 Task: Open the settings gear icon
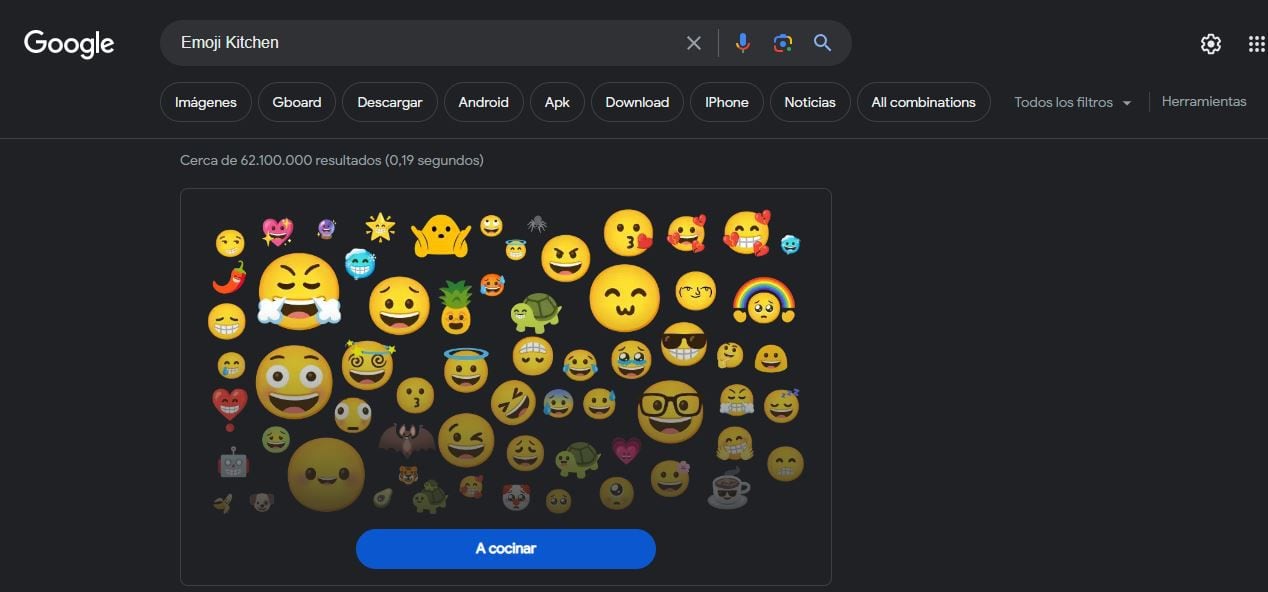tap(1210, 44)
